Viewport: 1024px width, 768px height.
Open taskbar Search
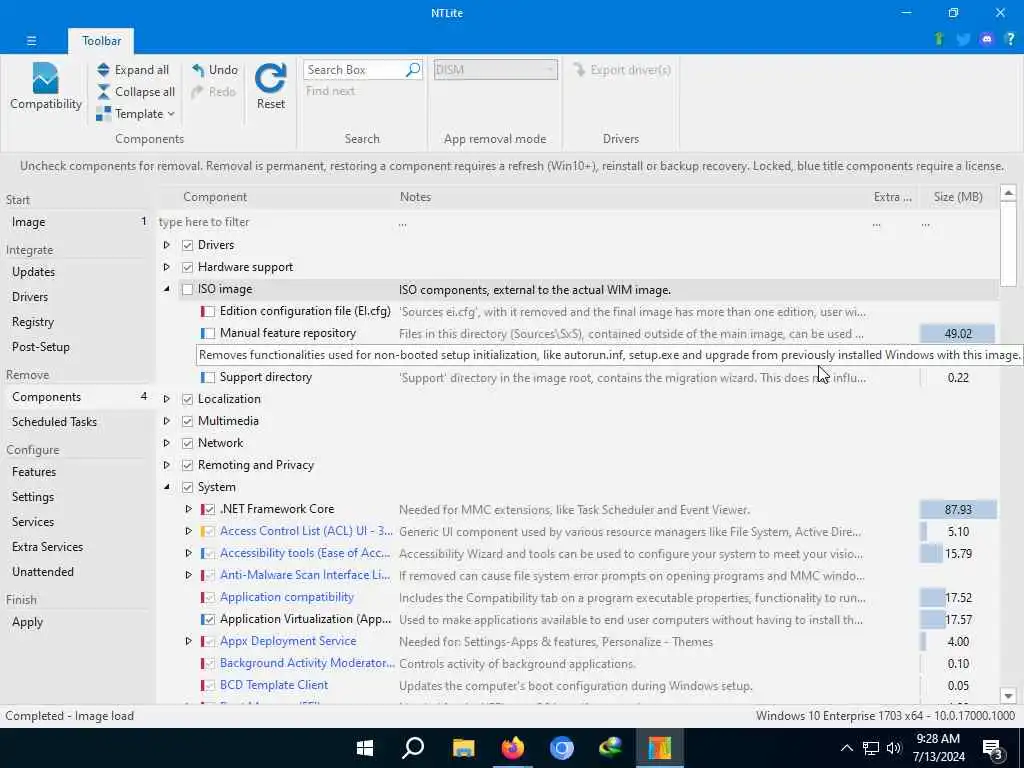413,748
